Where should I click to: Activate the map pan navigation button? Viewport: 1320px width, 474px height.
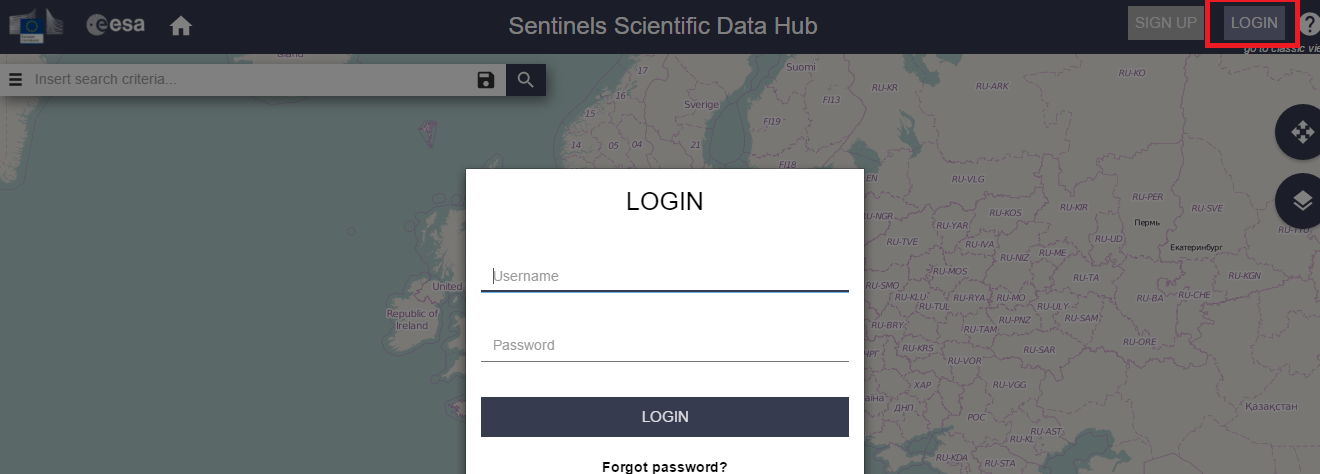1301,132
